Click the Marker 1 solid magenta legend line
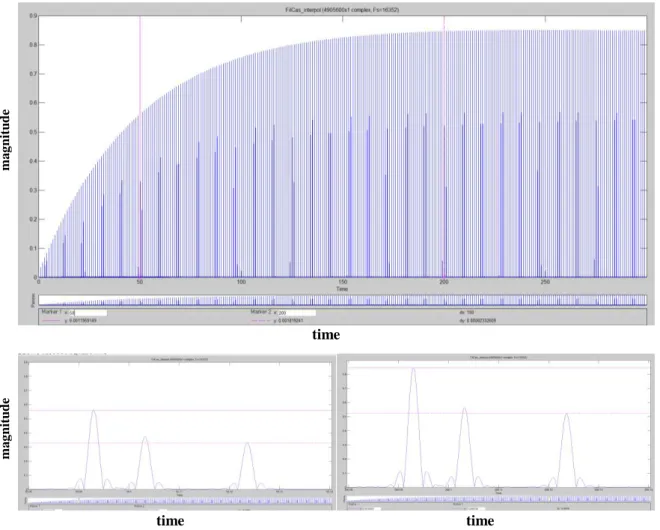Viewport: 660px width, 530px height. point(51,321)
